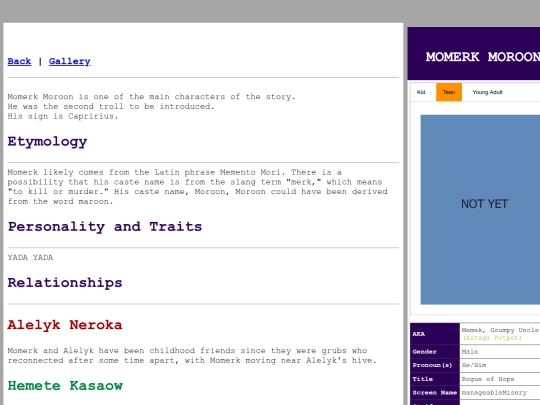Click the Title label cell
Image resolution: width=540 pixels, height=405 pixels.
435,379
